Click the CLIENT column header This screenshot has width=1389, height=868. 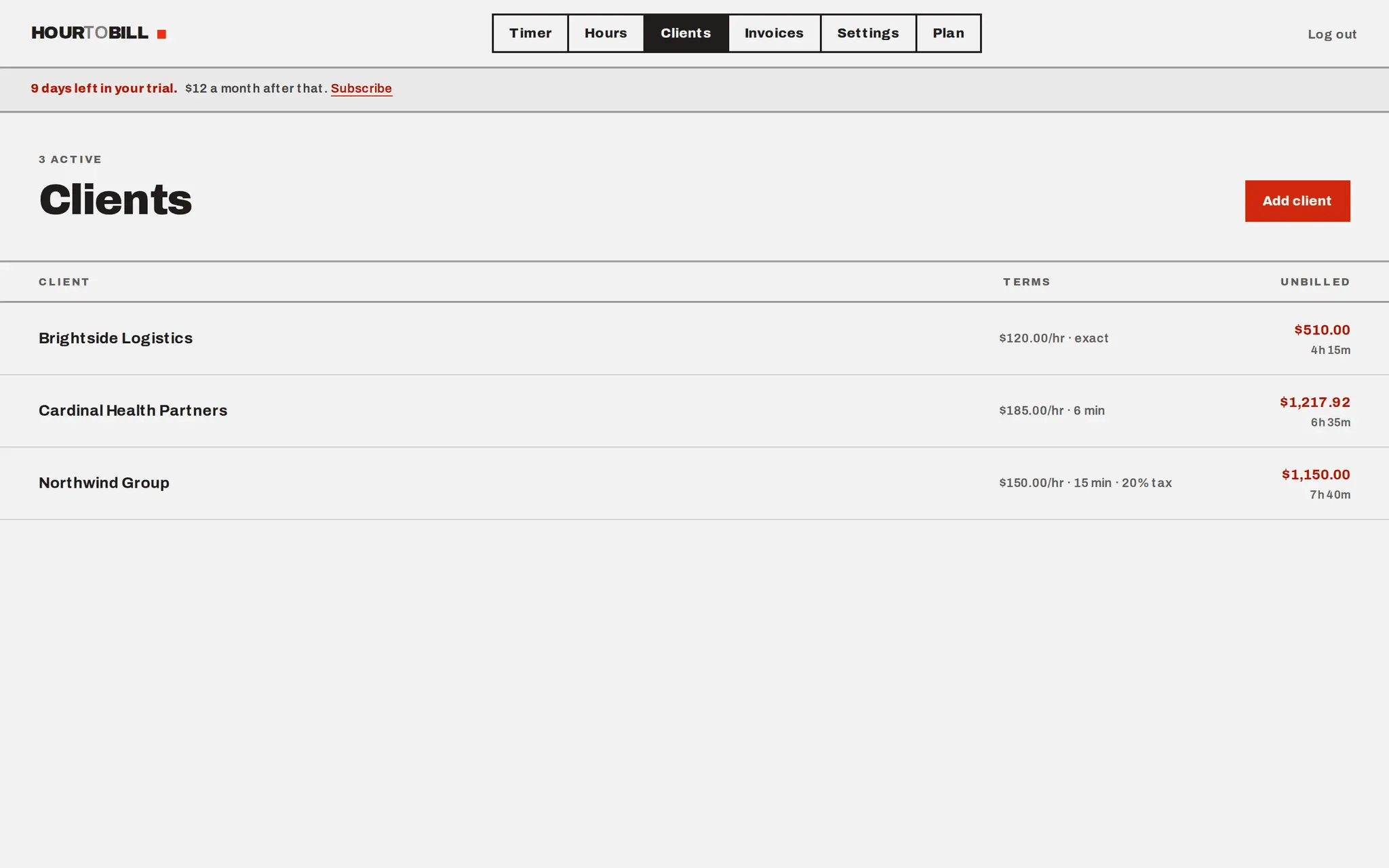[64, 282]
